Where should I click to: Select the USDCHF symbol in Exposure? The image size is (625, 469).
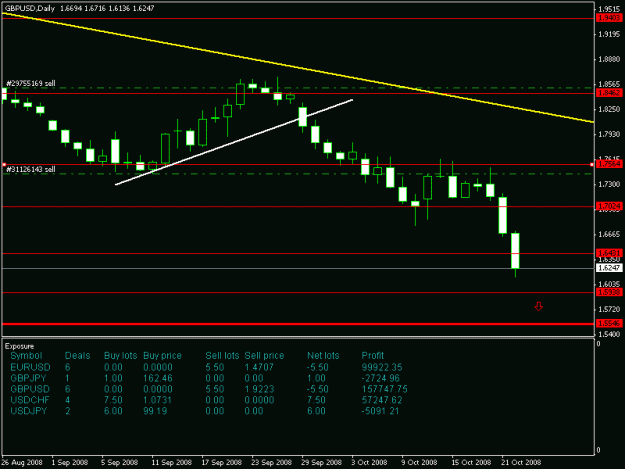click(x=30, y=400)
